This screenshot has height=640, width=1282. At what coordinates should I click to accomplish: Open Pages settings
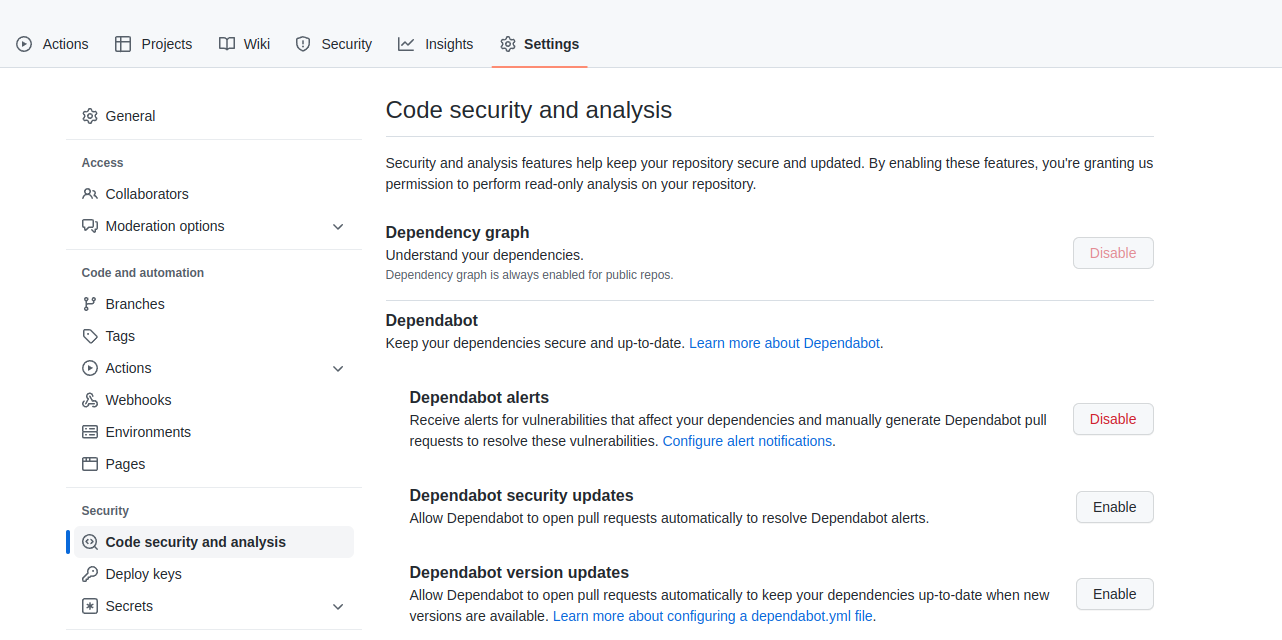click(x=214, y=464)
